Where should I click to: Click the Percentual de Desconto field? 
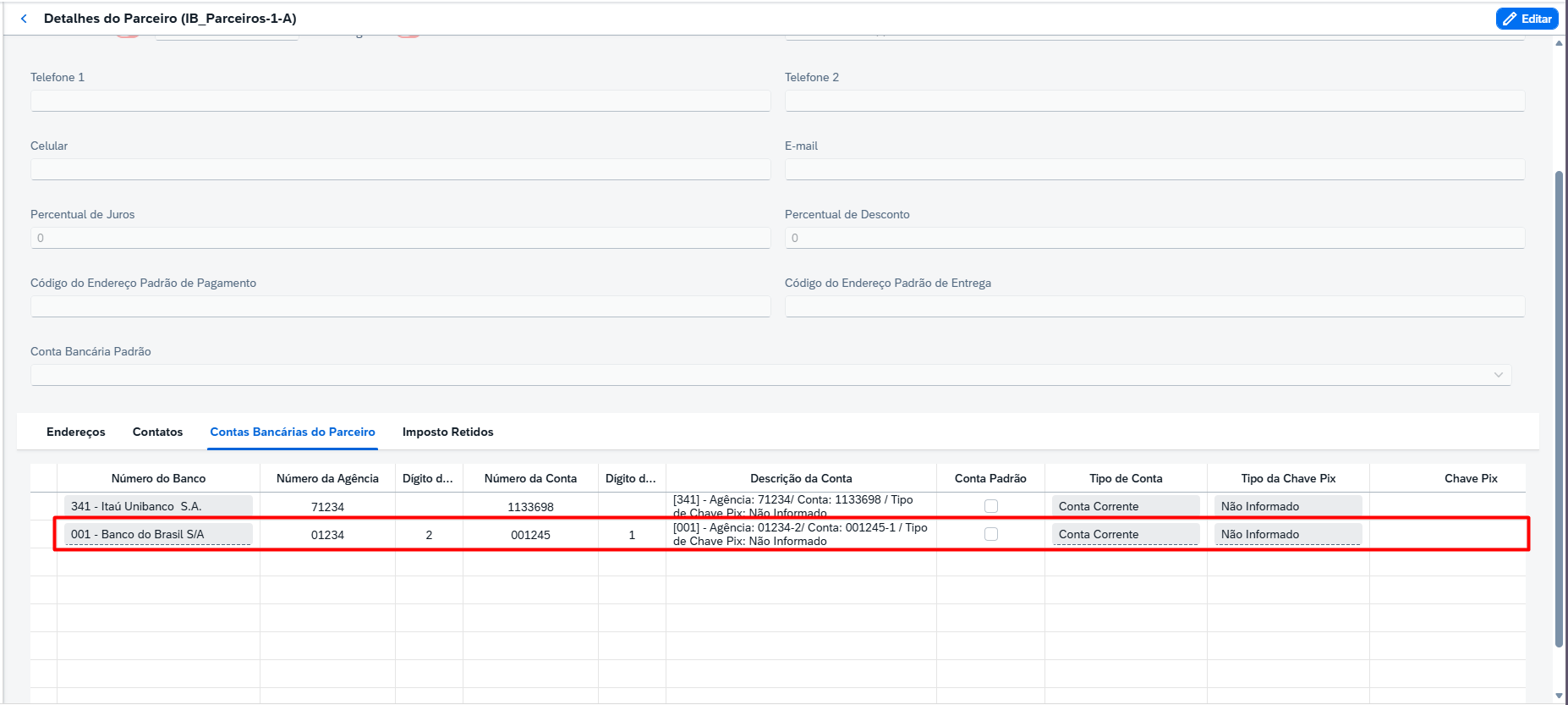tap(1154, 238)
